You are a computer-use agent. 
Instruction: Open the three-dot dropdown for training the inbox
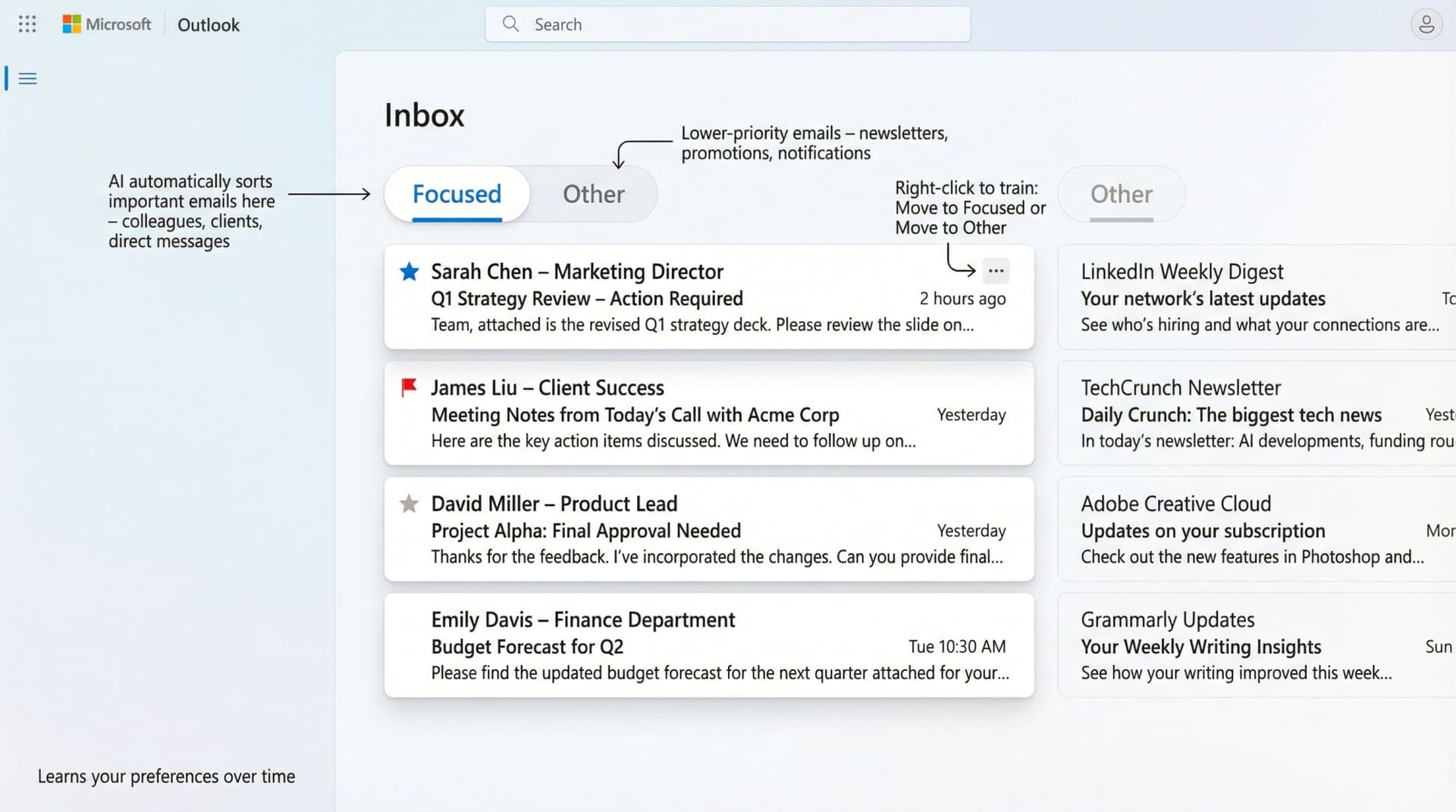pos(996,271)
